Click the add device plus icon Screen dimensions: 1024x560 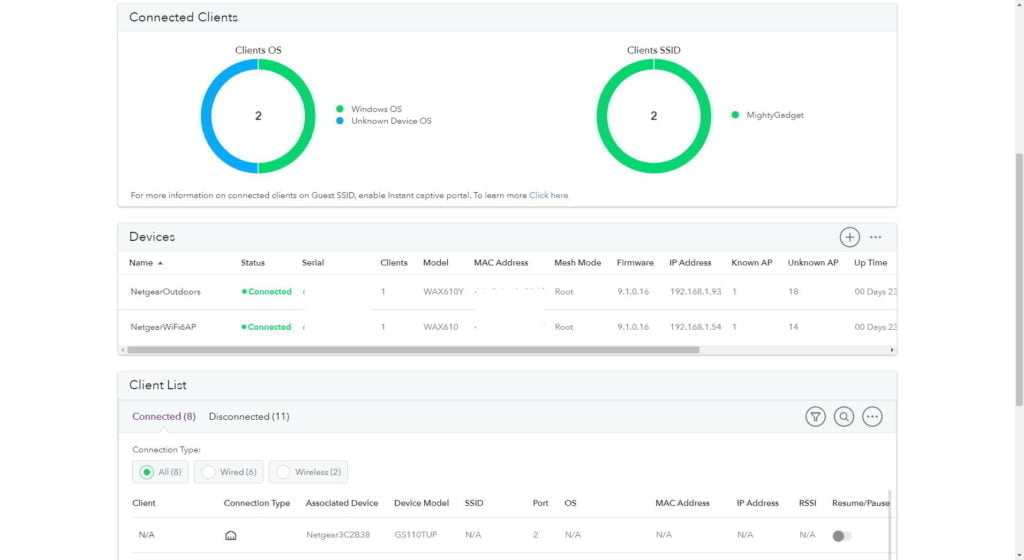(849, 237)
